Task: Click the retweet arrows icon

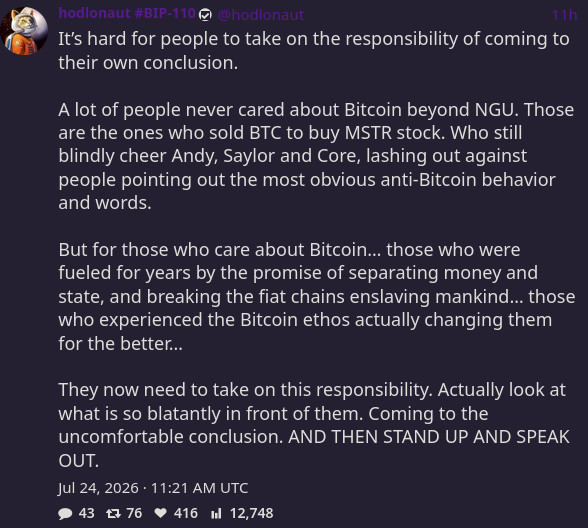Action: [x=113, y=513]
